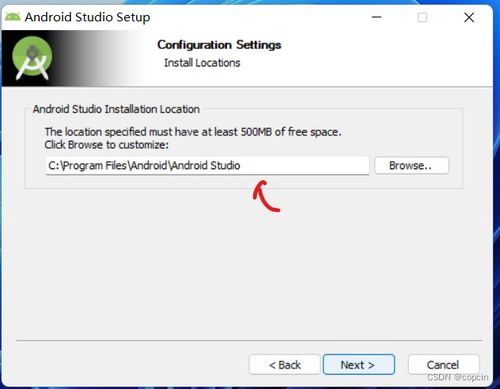Click the Android icon in the title bar
Screen dimensions: 500x389
pos(13,16)
